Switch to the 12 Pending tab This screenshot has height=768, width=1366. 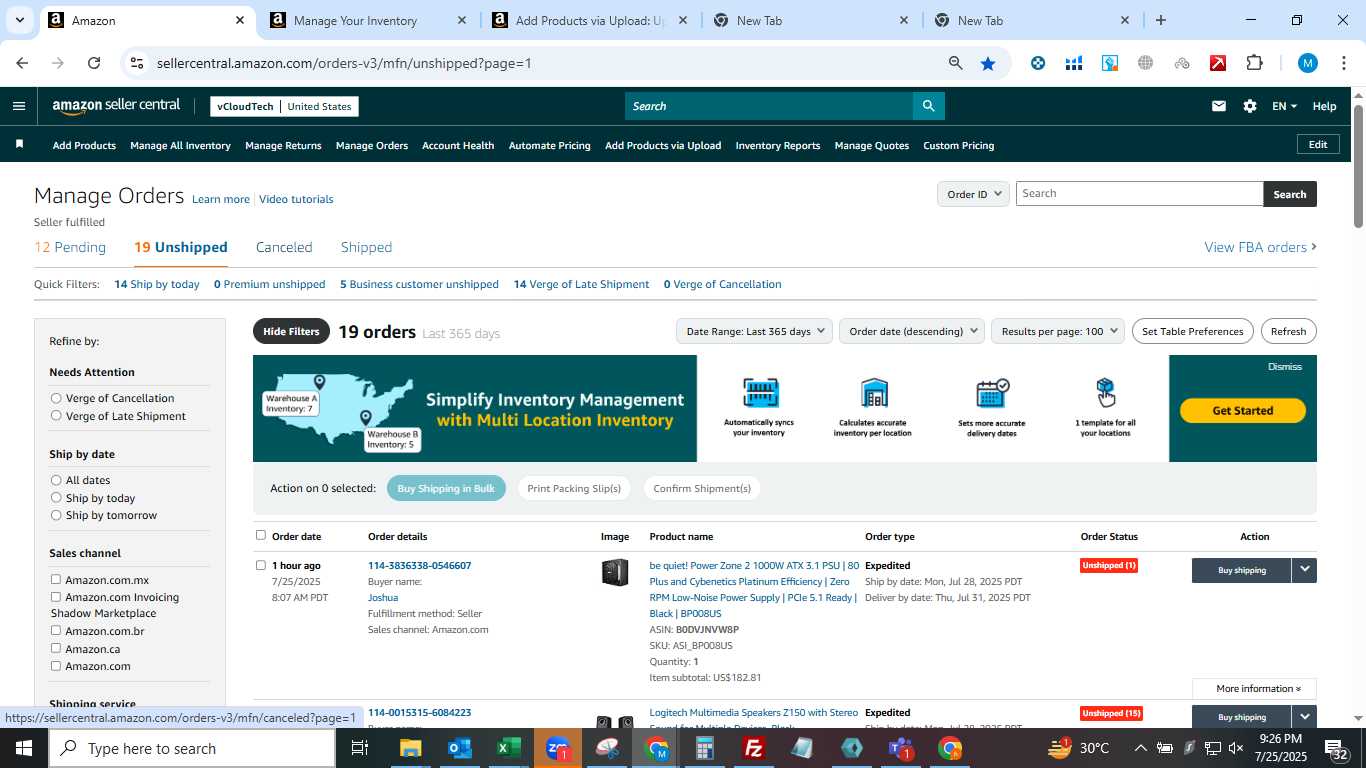click(70, 247)
